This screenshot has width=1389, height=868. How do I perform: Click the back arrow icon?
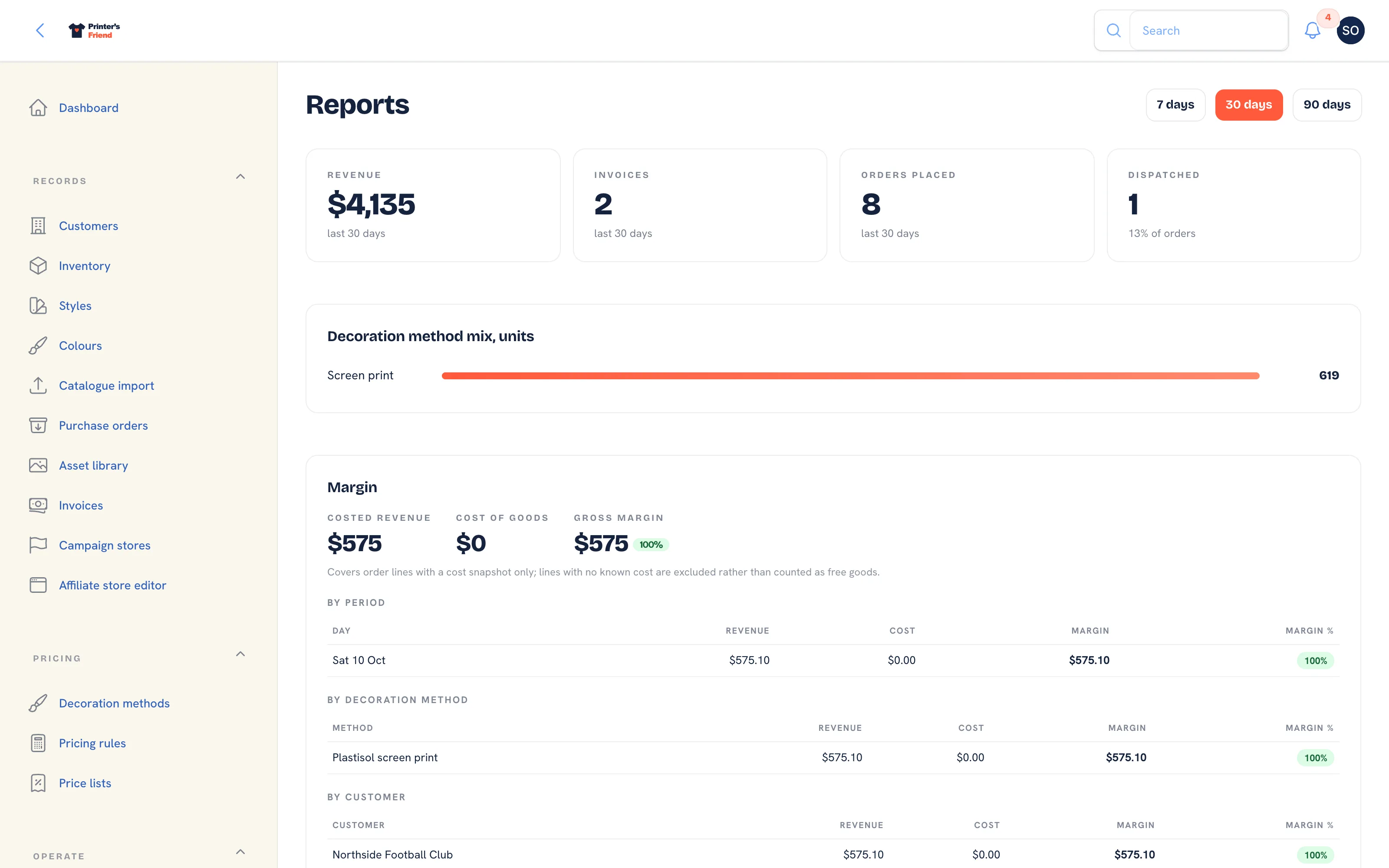40,30
